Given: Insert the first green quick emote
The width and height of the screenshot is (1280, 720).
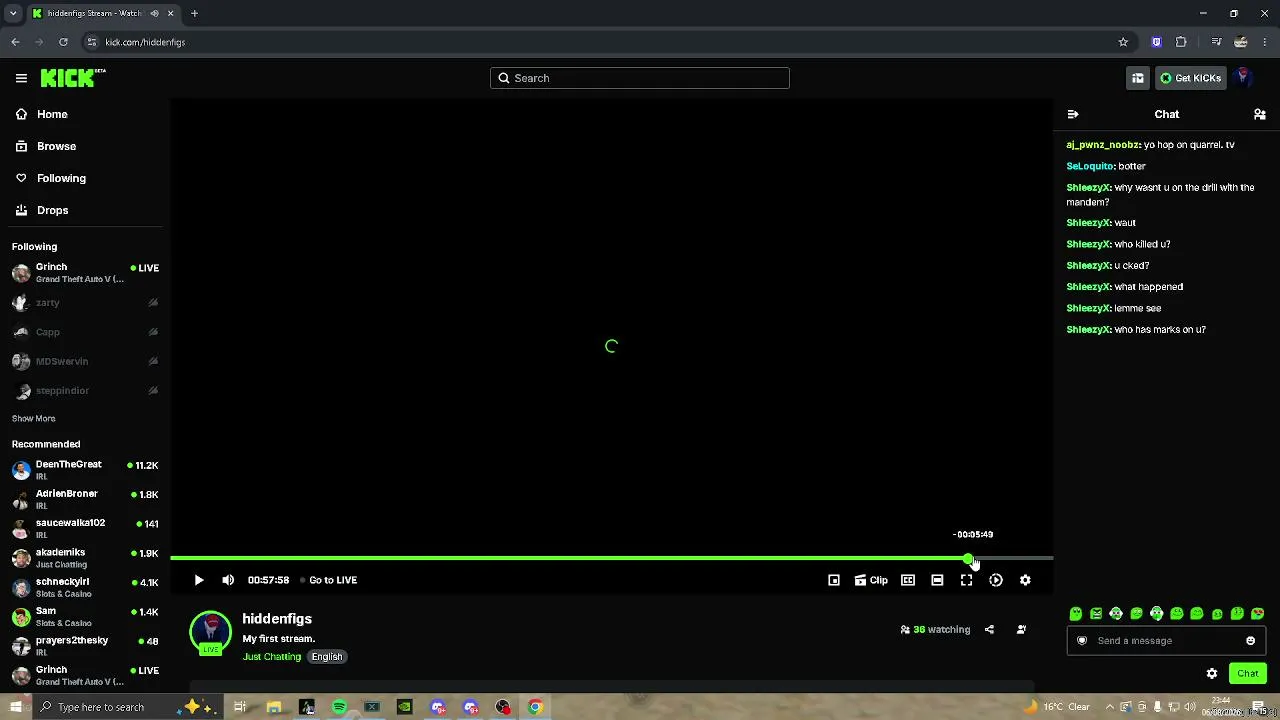Looking at the screenshot, I should [1076, 614].
